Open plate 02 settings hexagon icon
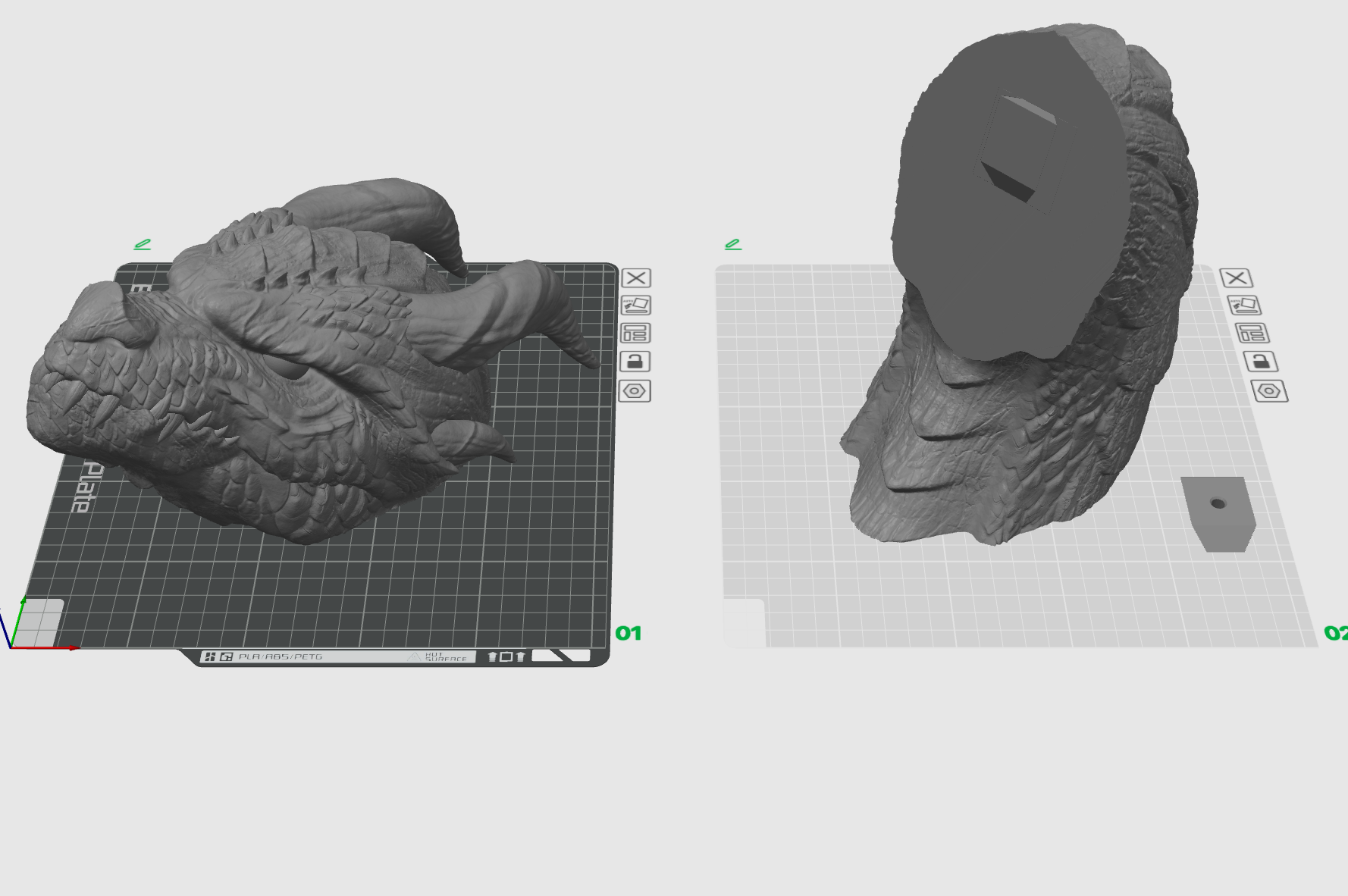 pyautogui.click(x=1270, y=391)
